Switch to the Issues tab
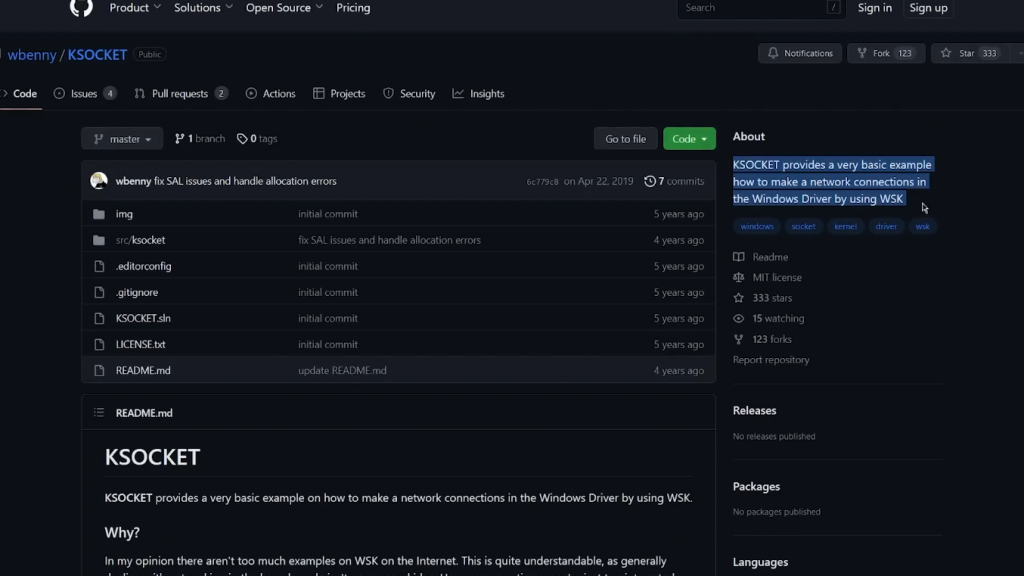Viewport: 1024px width, 576px height. pyautogui.click(x=84, y=94)
